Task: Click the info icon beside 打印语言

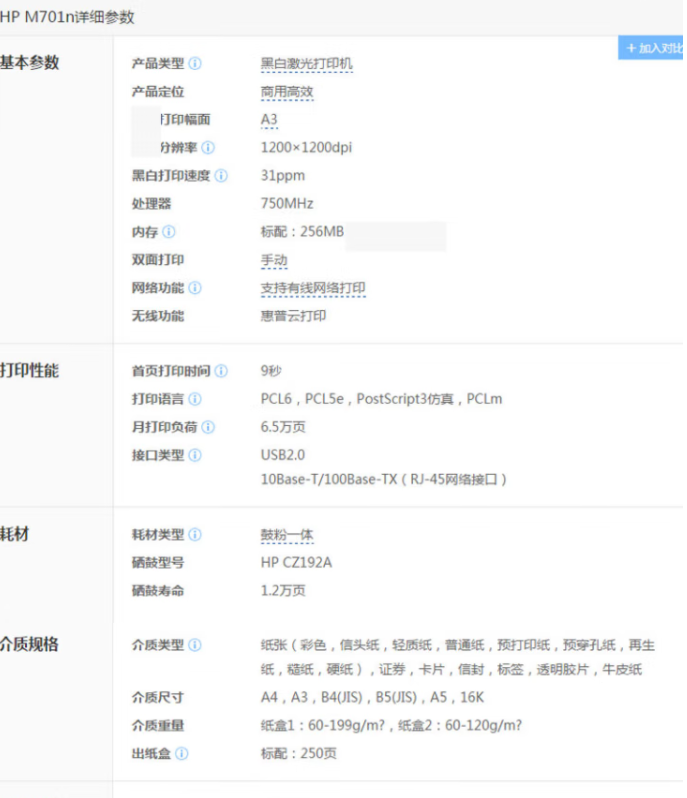Action: coord(195,399)
